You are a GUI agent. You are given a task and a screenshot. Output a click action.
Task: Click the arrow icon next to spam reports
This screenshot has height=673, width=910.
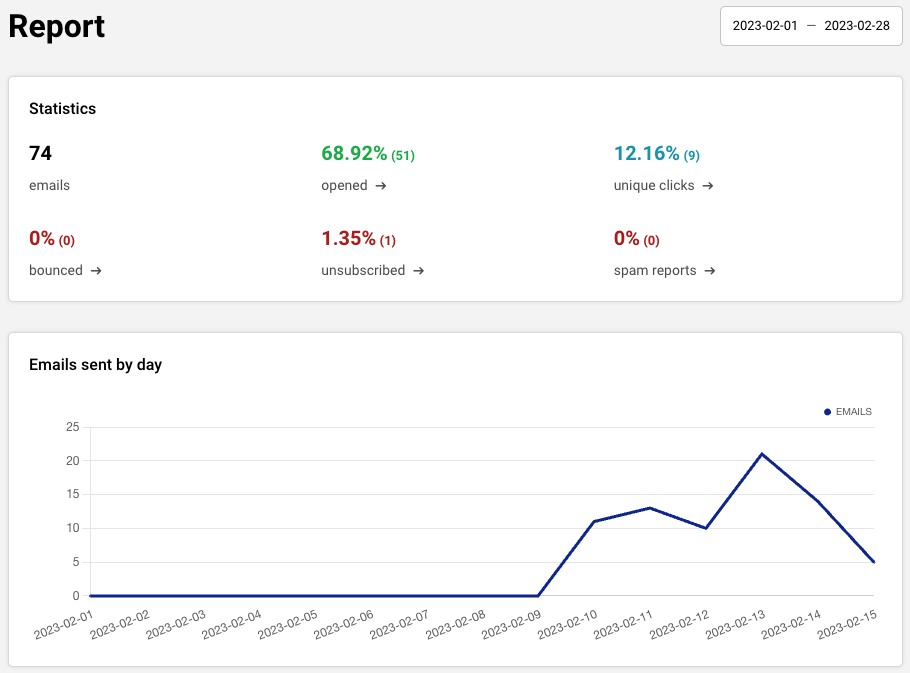[x=710, y=271]
